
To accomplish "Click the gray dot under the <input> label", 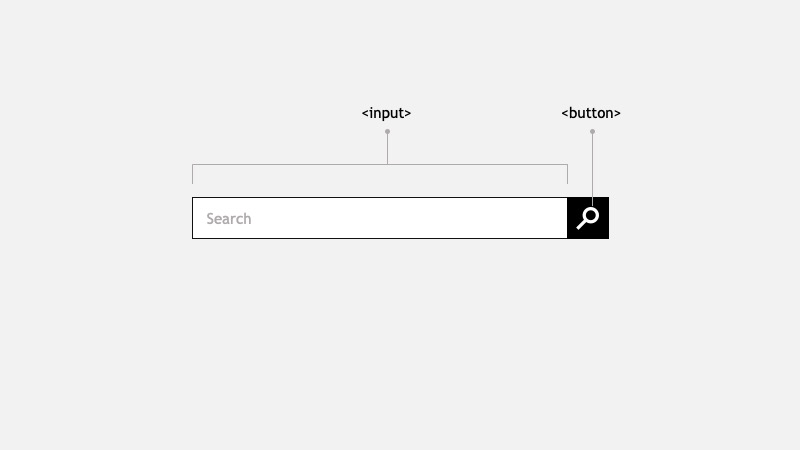I will (x=387, y=132).
